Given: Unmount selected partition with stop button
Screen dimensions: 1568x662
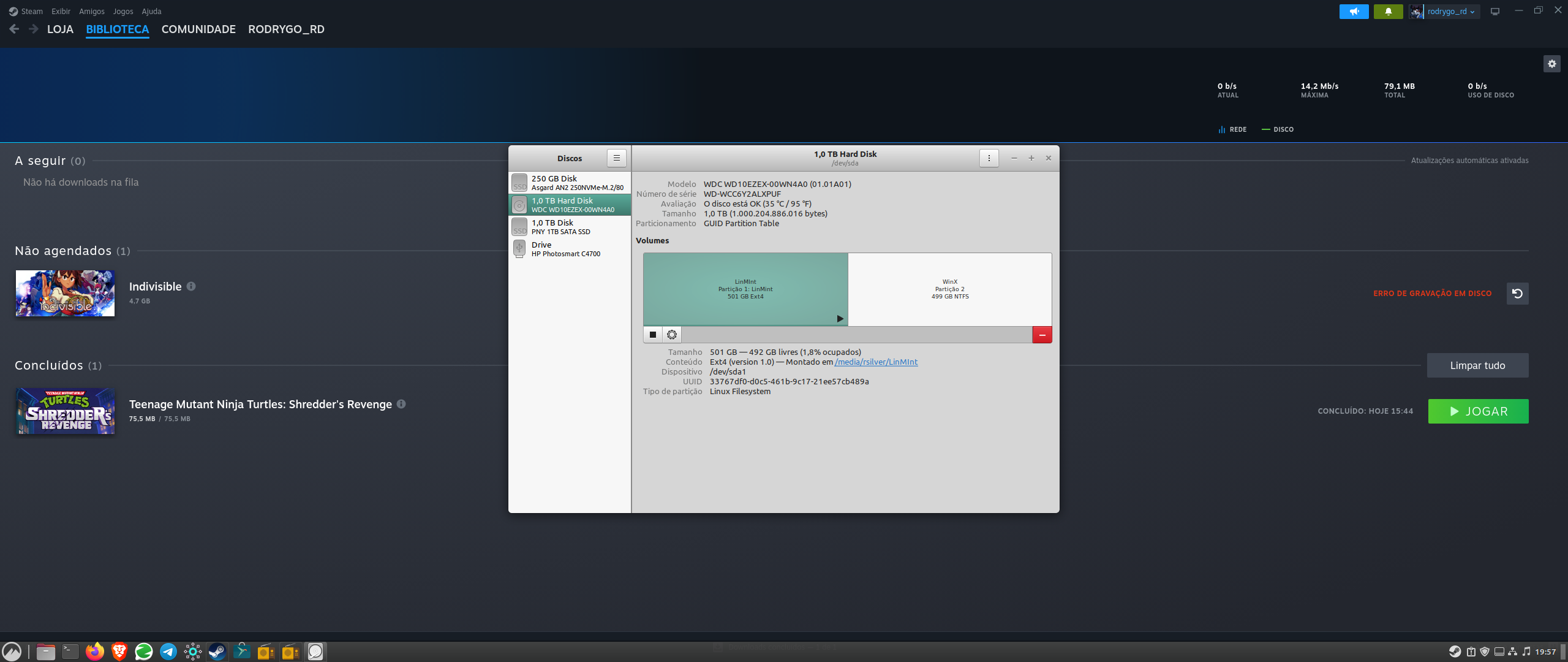Looking at the screenshot, I should [x=653, y=335].
